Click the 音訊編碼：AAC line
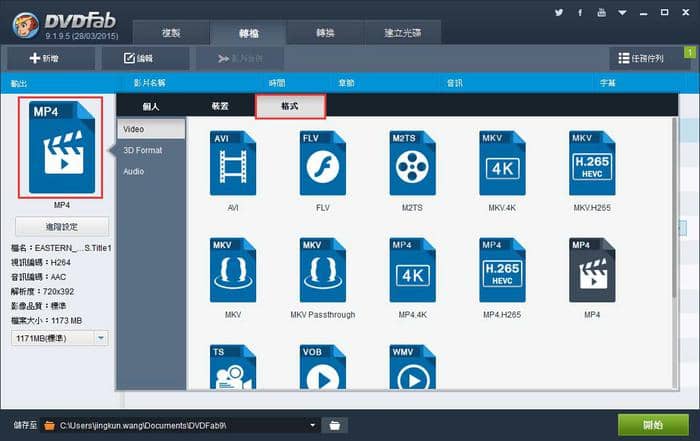700x441 pixels. 38,277
